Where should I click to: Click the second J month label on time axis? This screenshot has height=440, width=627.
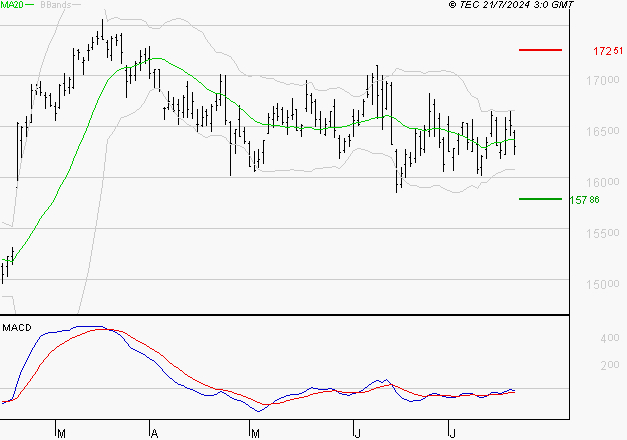(452, 434)
